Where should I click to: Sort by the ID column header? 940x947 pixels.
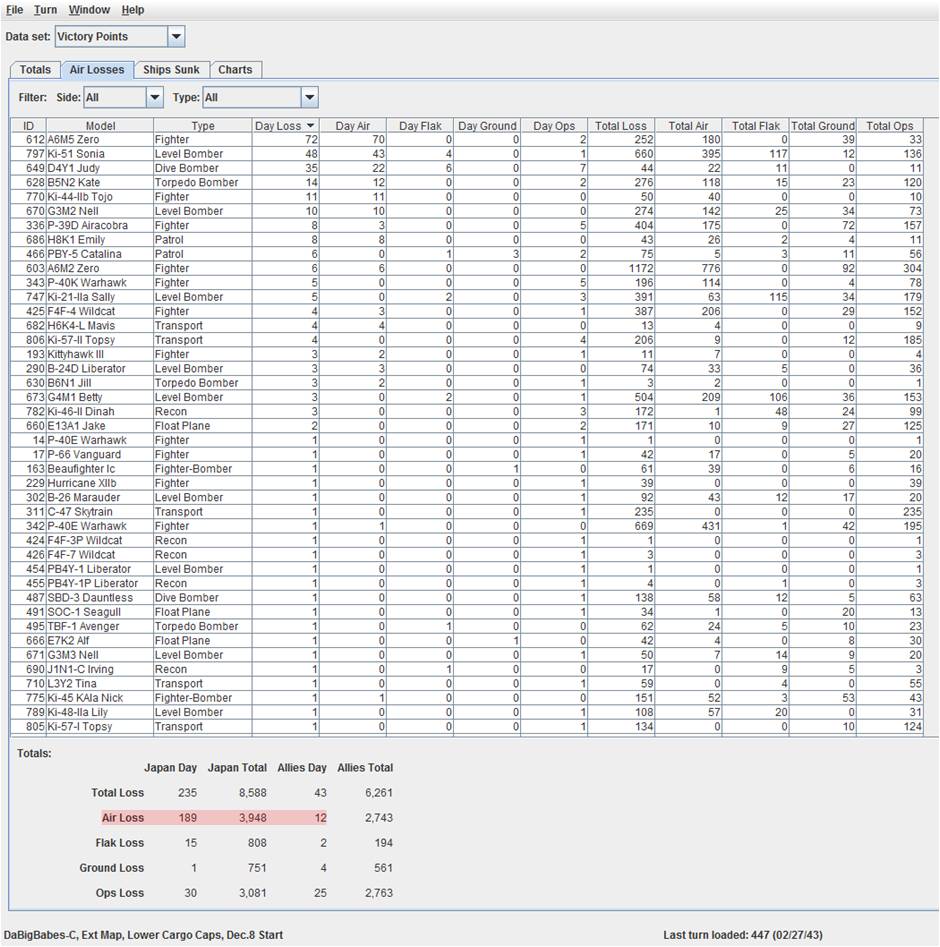click(28, 126)
